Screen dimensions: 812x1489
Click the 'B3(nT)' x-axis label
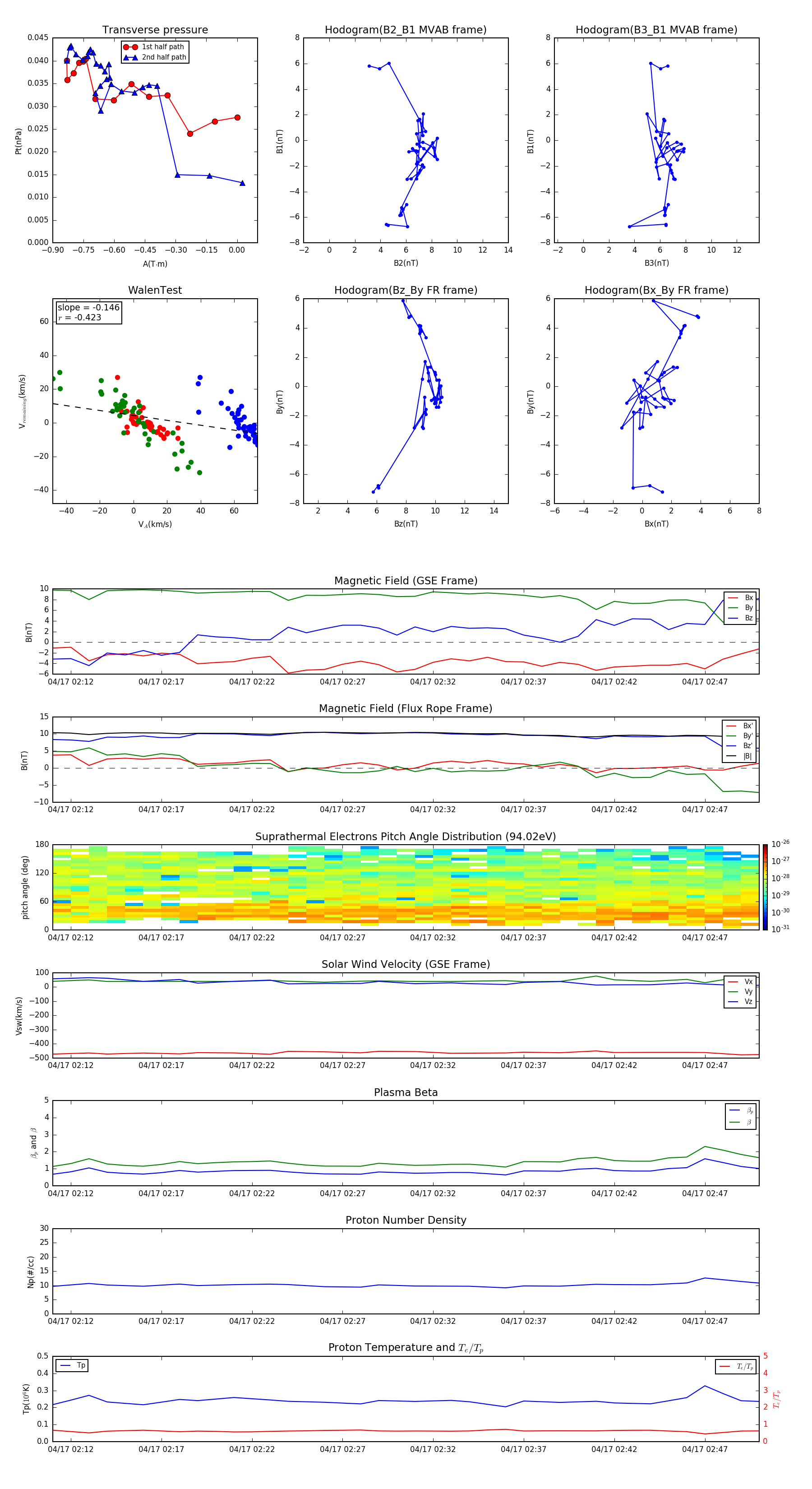click(656, 263)
